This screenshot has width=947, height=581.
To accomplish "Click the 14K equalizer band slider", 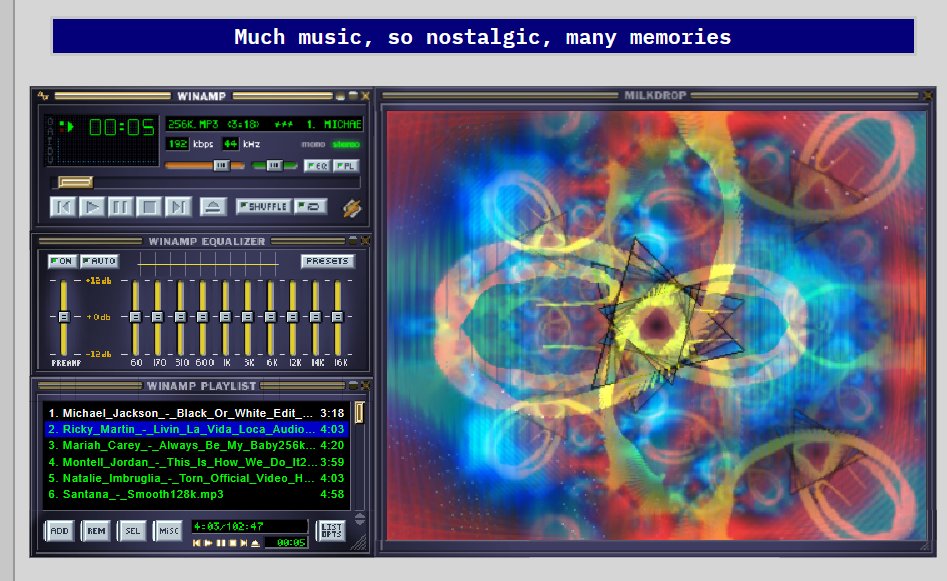I will tap(315, 317).
